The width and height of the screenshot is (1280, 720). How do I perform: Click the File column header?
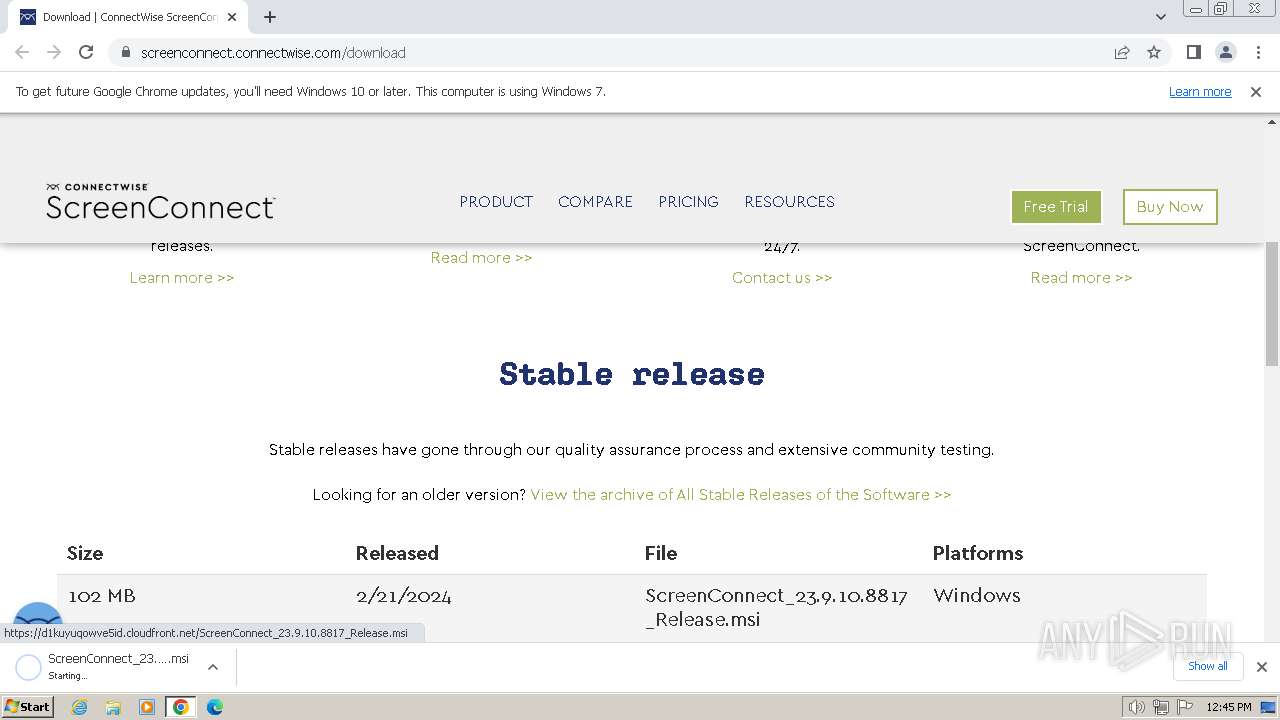661,553
